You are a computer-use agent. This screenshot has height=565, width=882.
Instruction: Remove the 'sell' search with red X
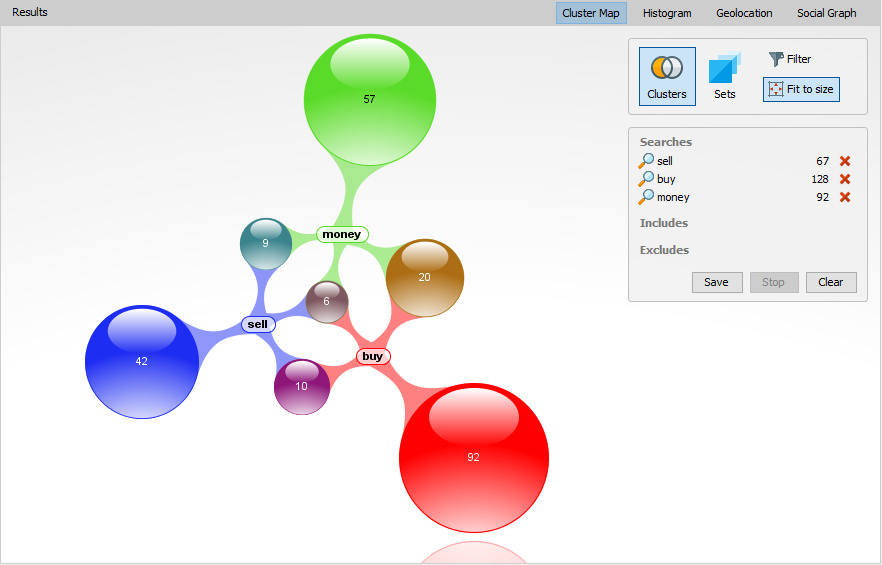click(x=845, y=161)
